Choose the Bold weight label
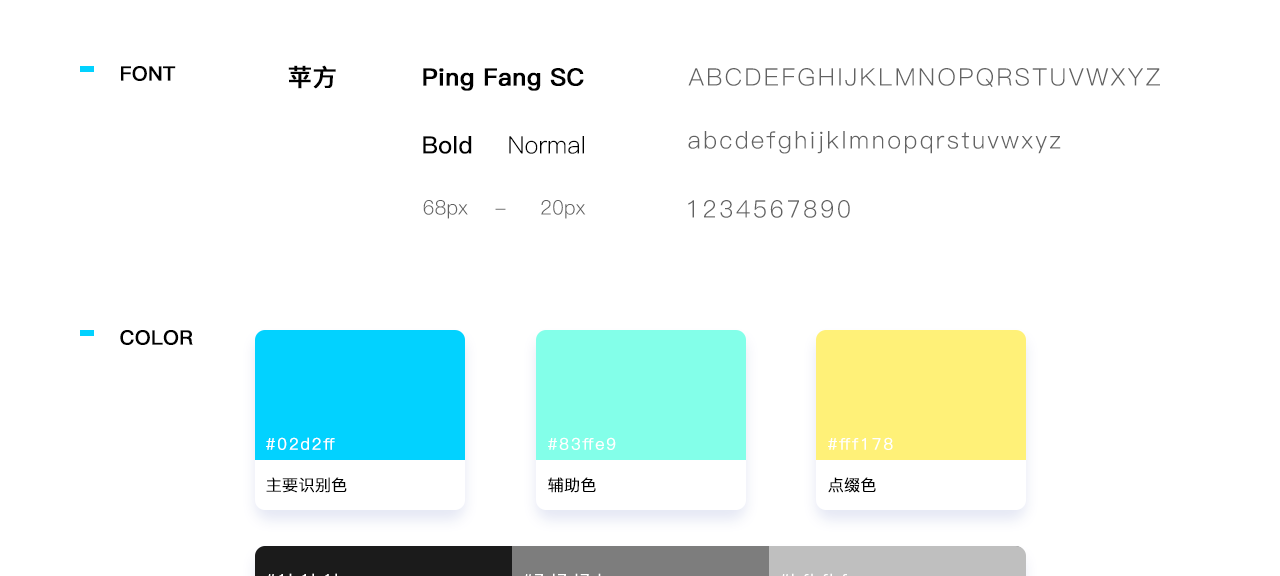This screenshot has width=1280, height=576. (447, 145)
